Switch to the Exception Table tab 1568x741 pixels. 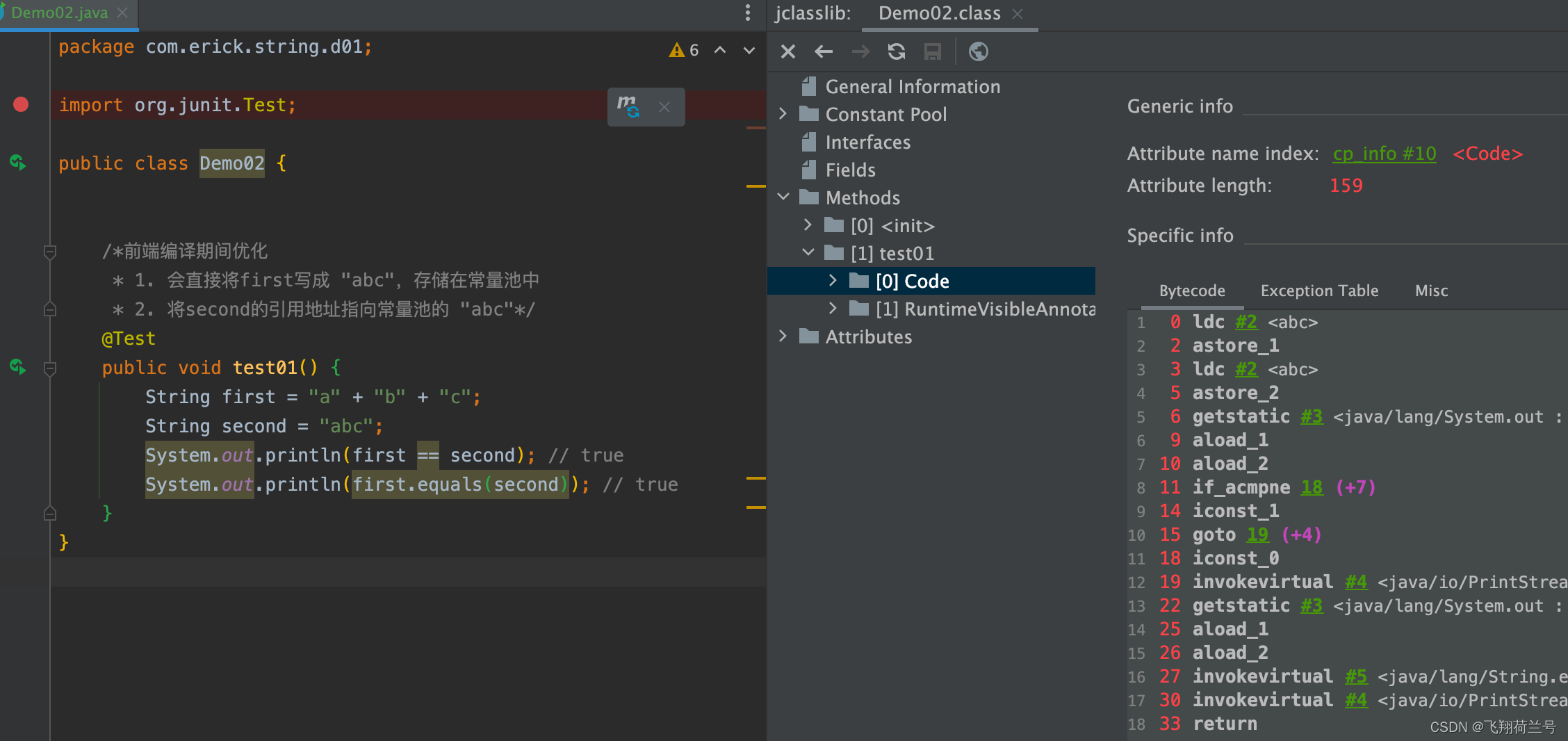1319,291
